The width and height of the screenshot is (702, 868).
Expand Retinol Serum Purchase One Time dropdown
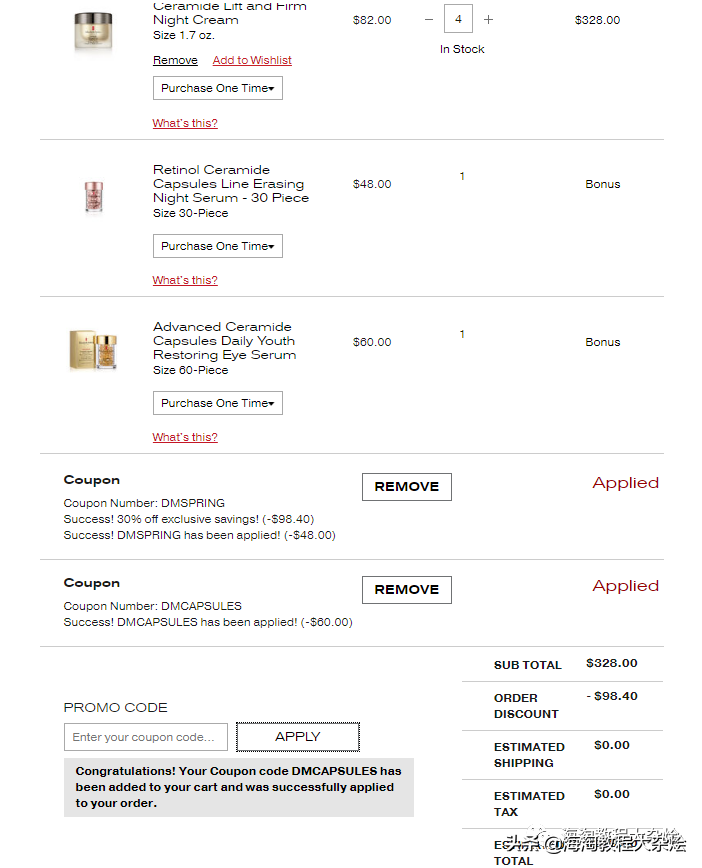point(218,246)
